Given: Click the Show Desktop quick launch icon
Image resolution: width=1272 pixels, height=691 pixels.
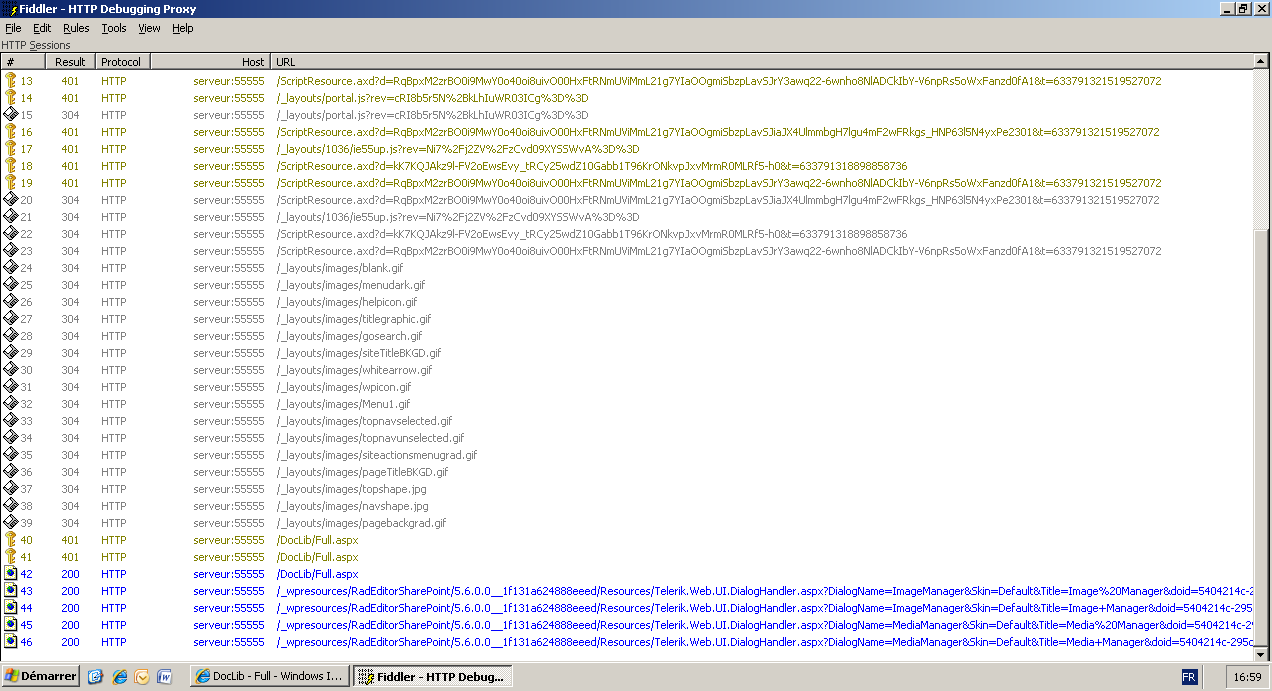Looking at the screenshot, I should 96,677.
